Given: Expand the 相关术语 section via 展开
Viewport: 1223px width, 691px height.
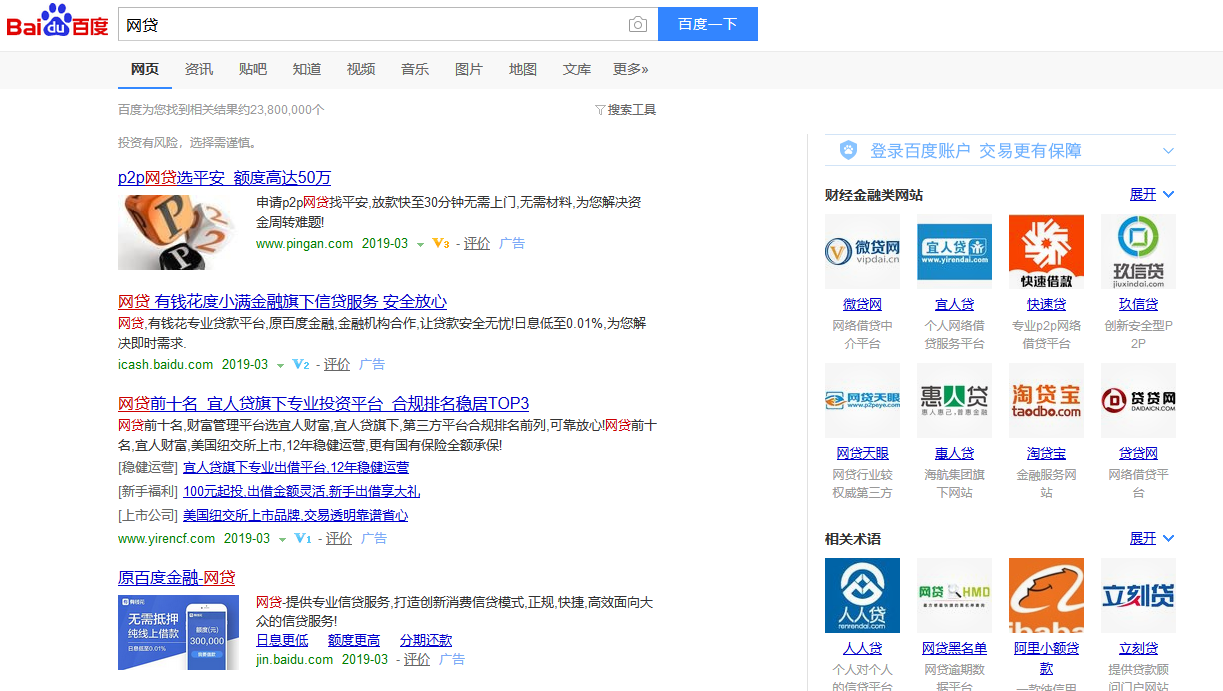Looking at the screenshot, I should [x=1152, y=538].
